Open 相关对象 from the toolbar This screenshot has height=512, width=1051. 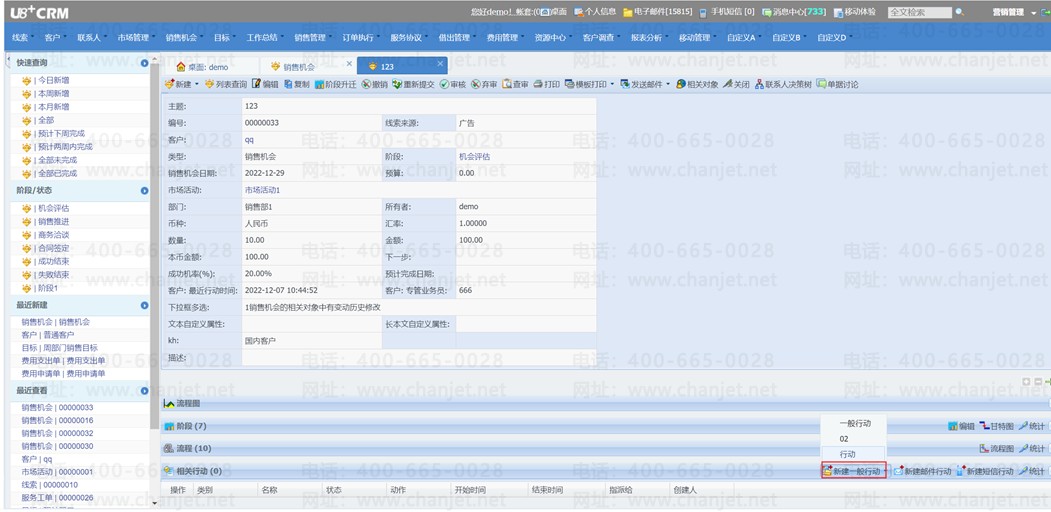tap(697, 84)
